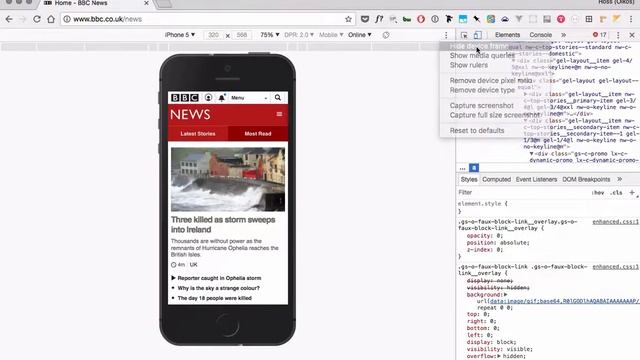Switch to the Elements tab

point(507,35)
